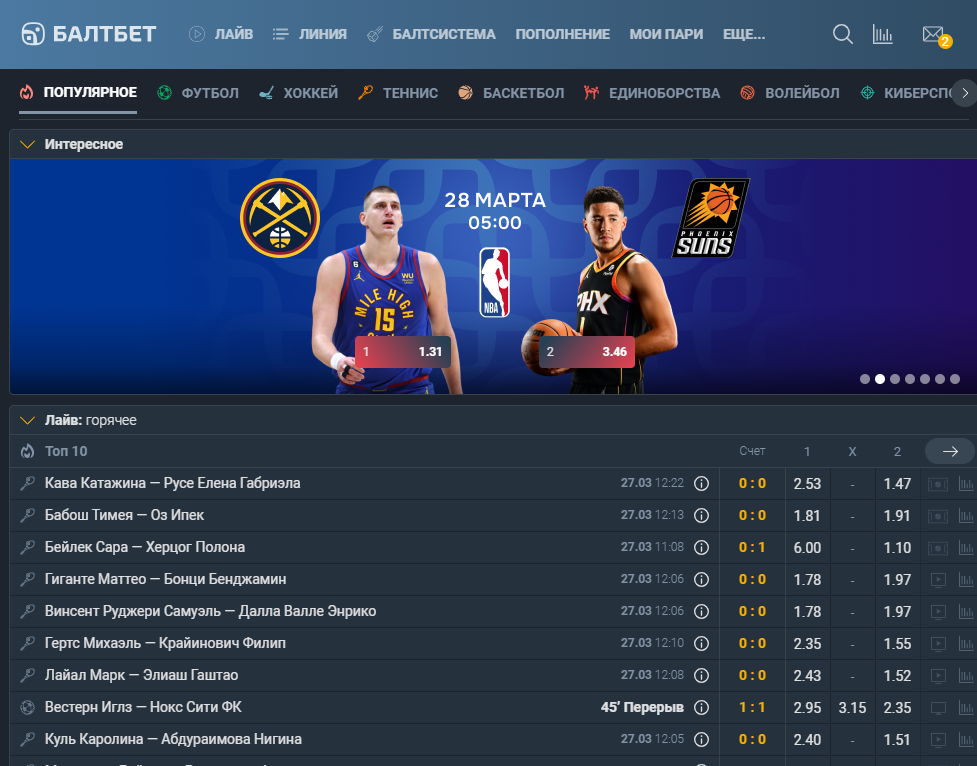Open Пополнение page
Viewport: 977px width, 766px height.
click(x=563, y=34)
